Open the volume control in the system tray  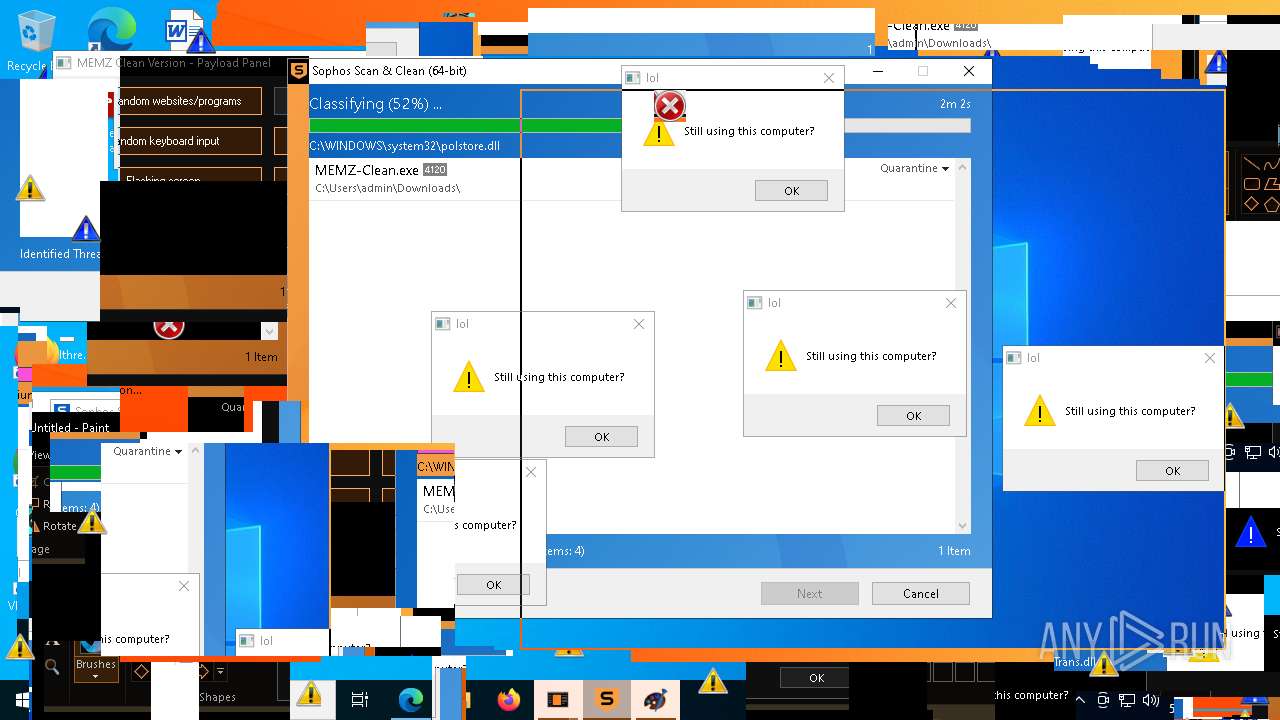pyautogui.click(x=1151, y=700)
